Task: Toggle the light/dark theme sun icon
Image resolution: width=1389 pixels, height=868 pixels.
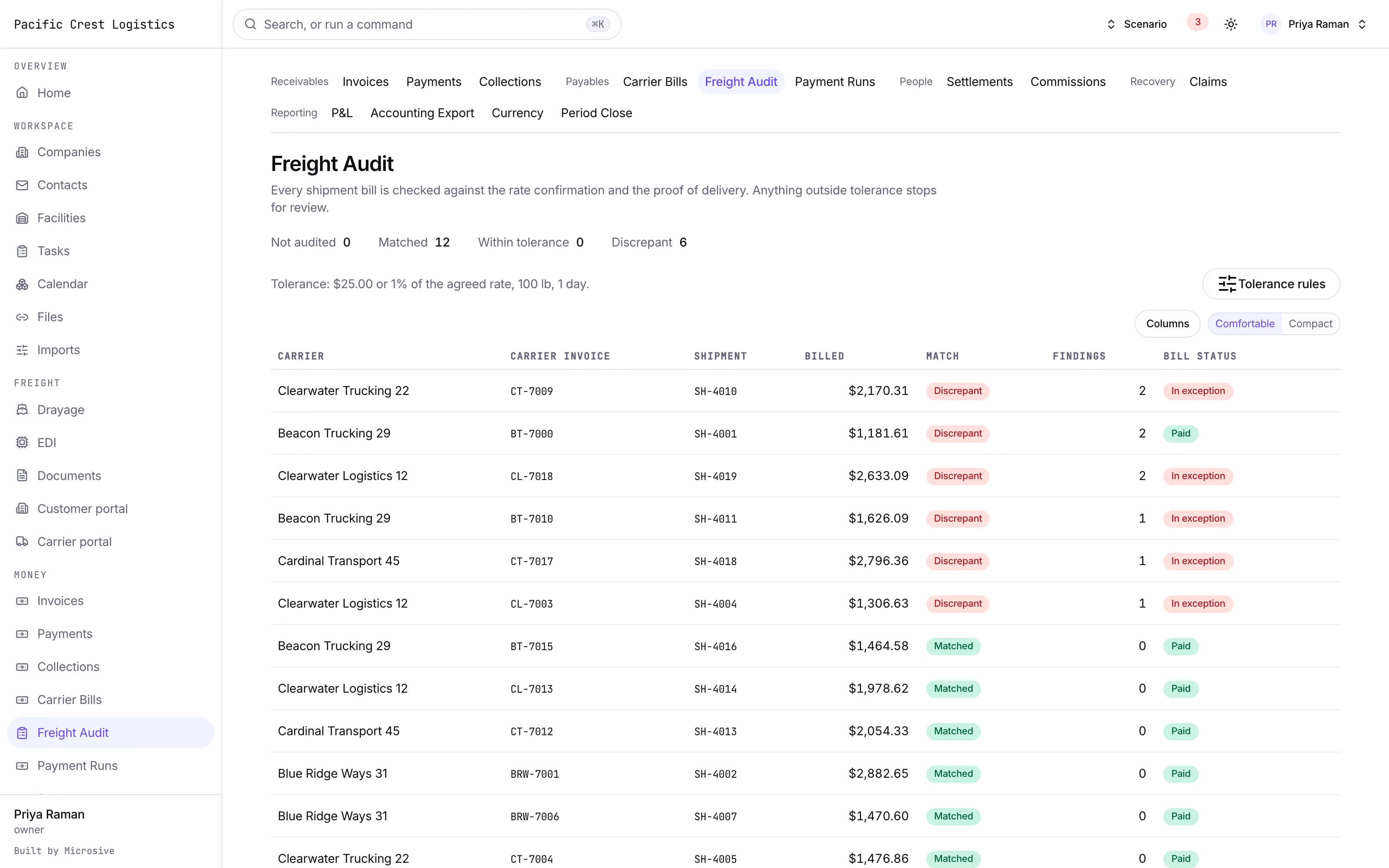Action: [x=1231, y=24]
